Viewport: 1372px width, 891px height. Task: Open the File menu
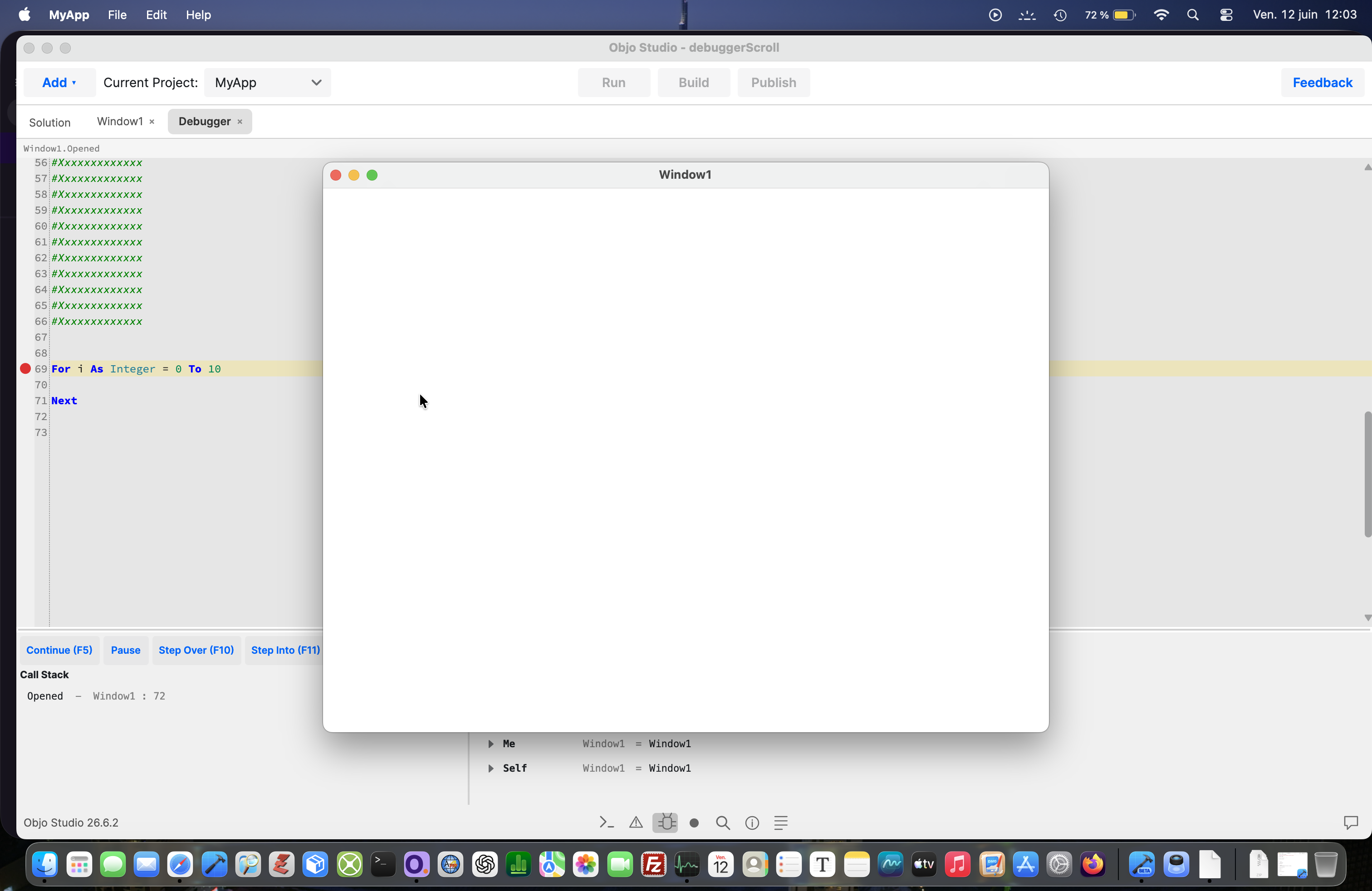tap(117, 15)
